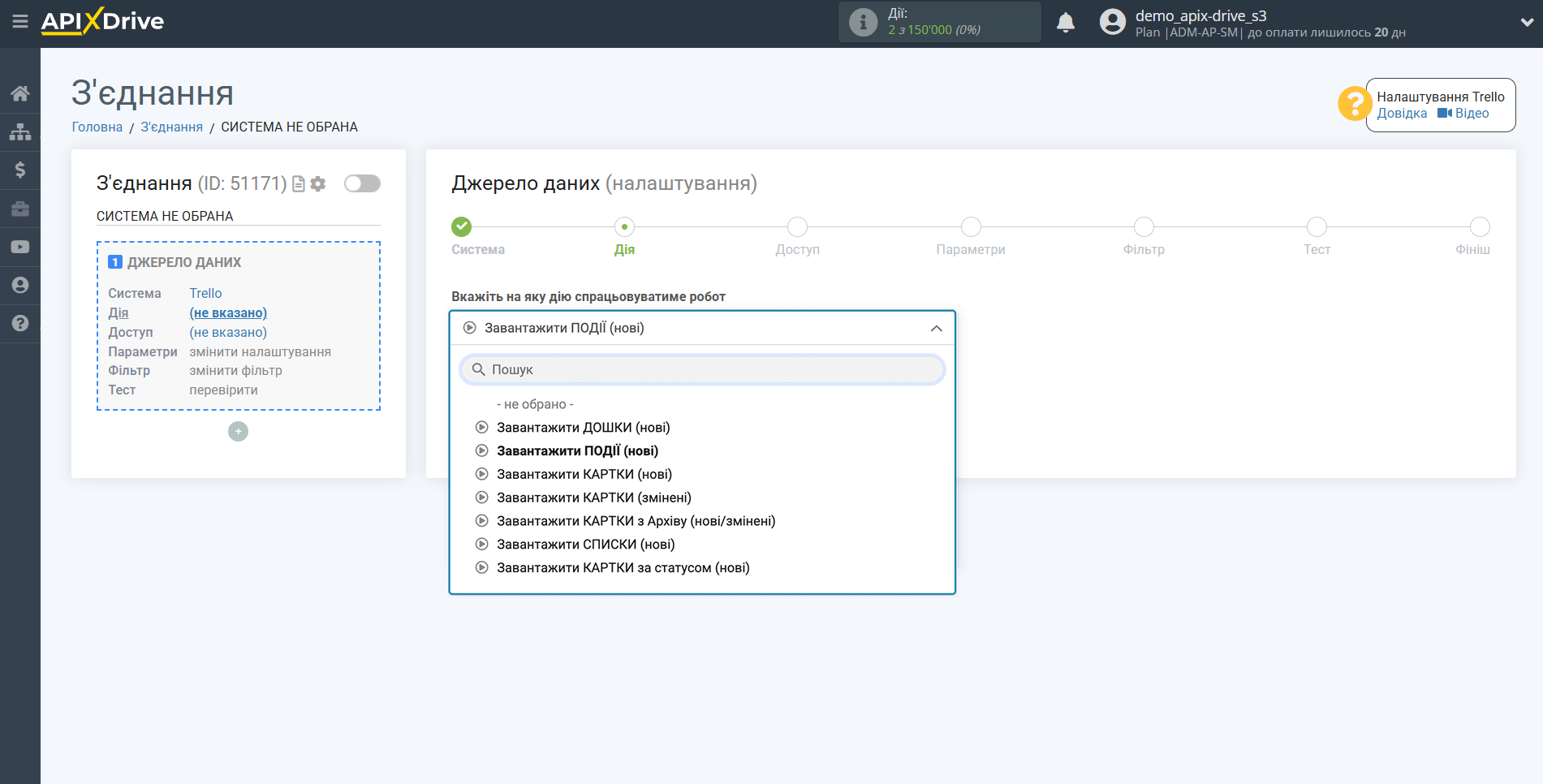Open the Home sidebar icon

(20, 93)
